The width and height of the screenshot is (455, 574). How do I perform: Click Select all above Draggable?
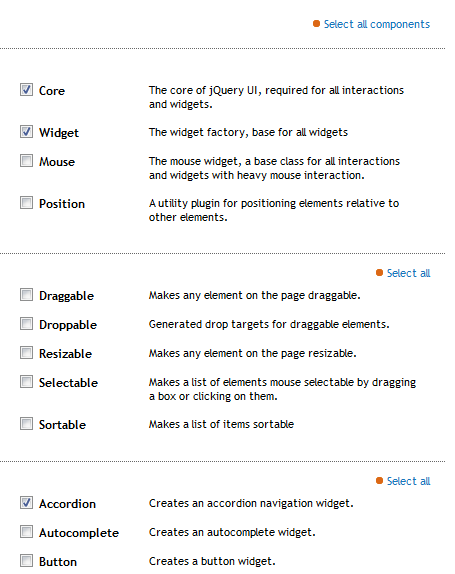[409, 273]
